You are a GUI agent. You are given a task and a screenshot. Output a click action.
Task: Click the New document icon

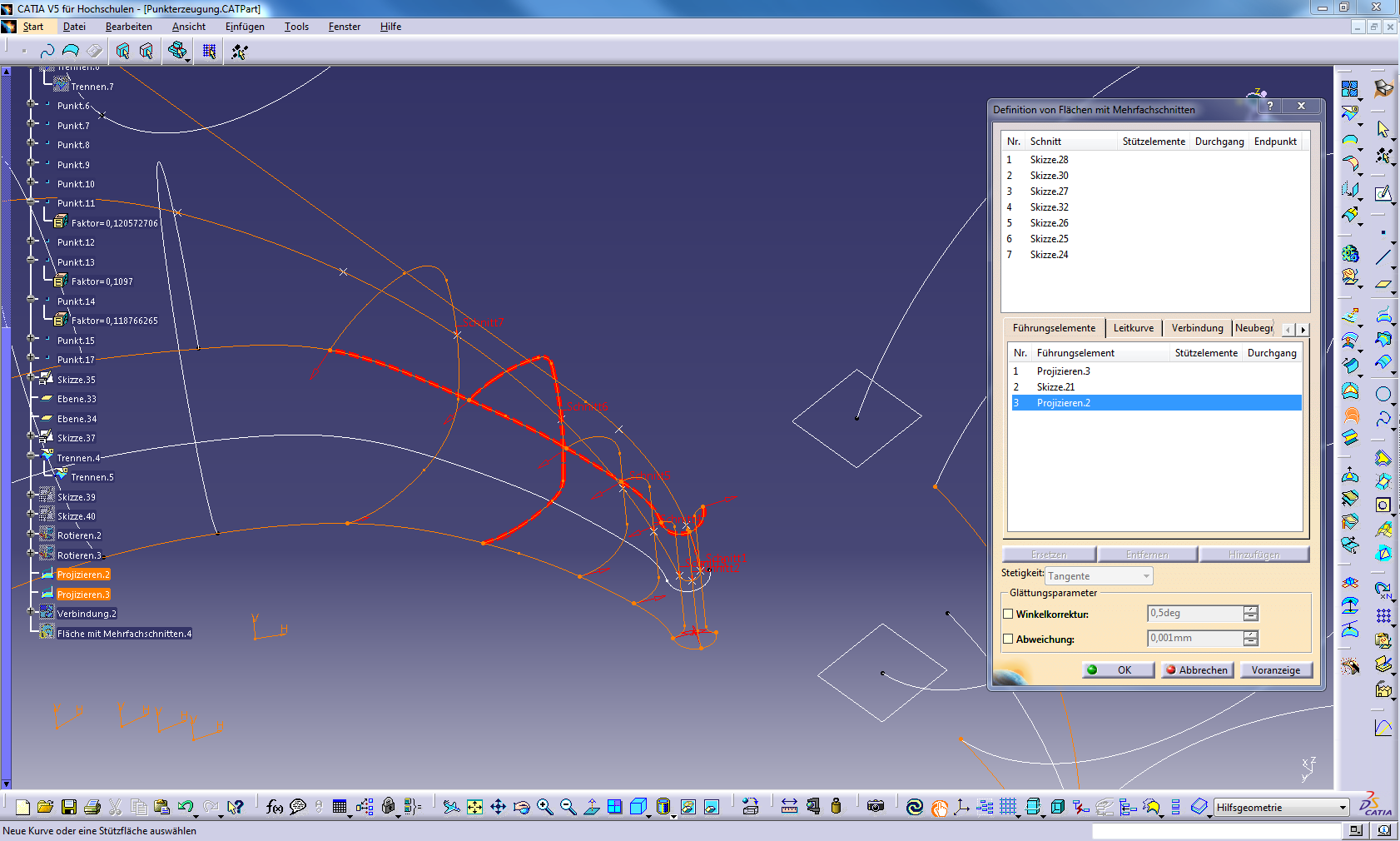22,807
